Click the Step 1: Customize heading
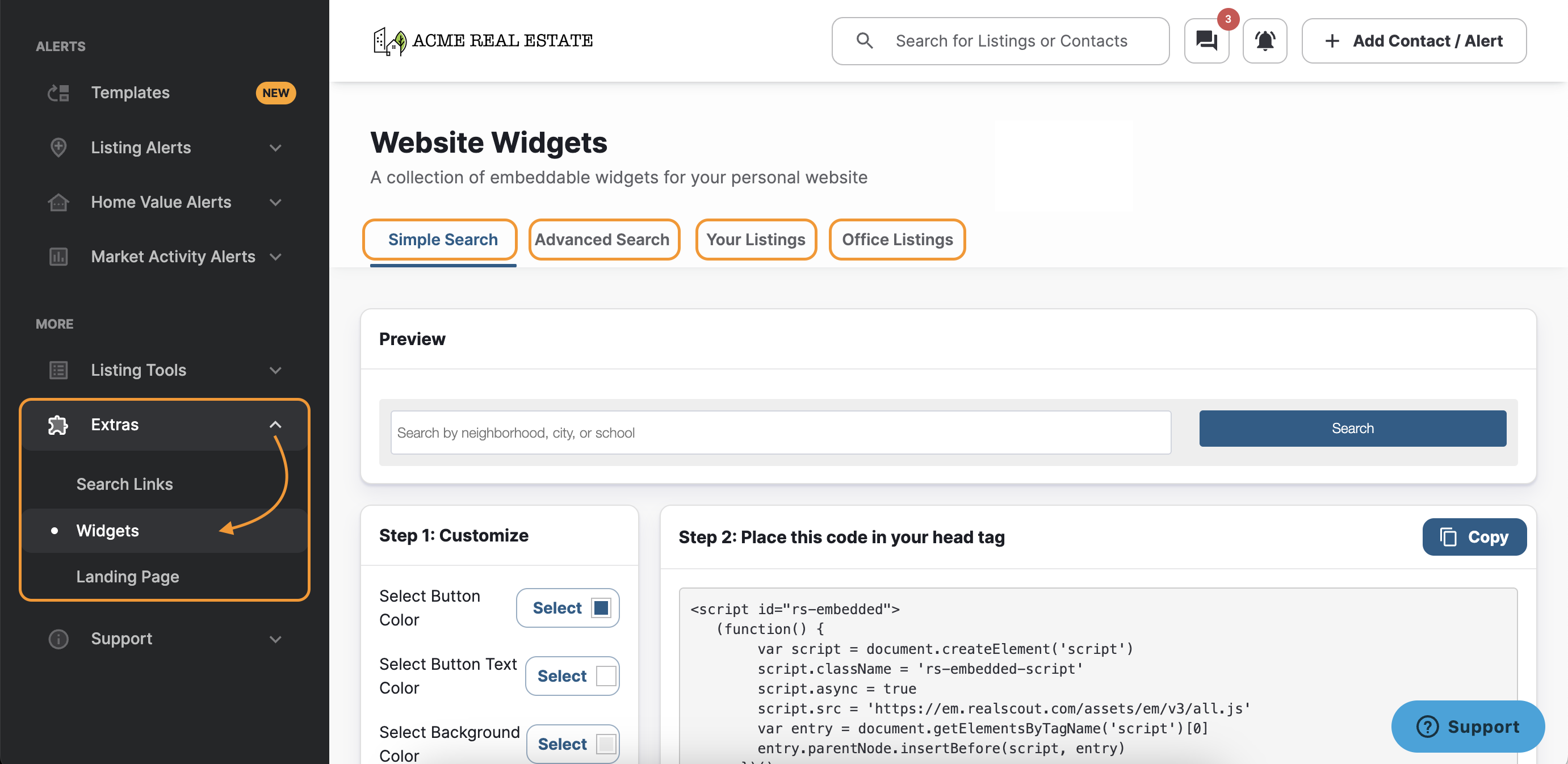Image resolution: width=1568 pixels, height=764 pixels. click(454, 535)
